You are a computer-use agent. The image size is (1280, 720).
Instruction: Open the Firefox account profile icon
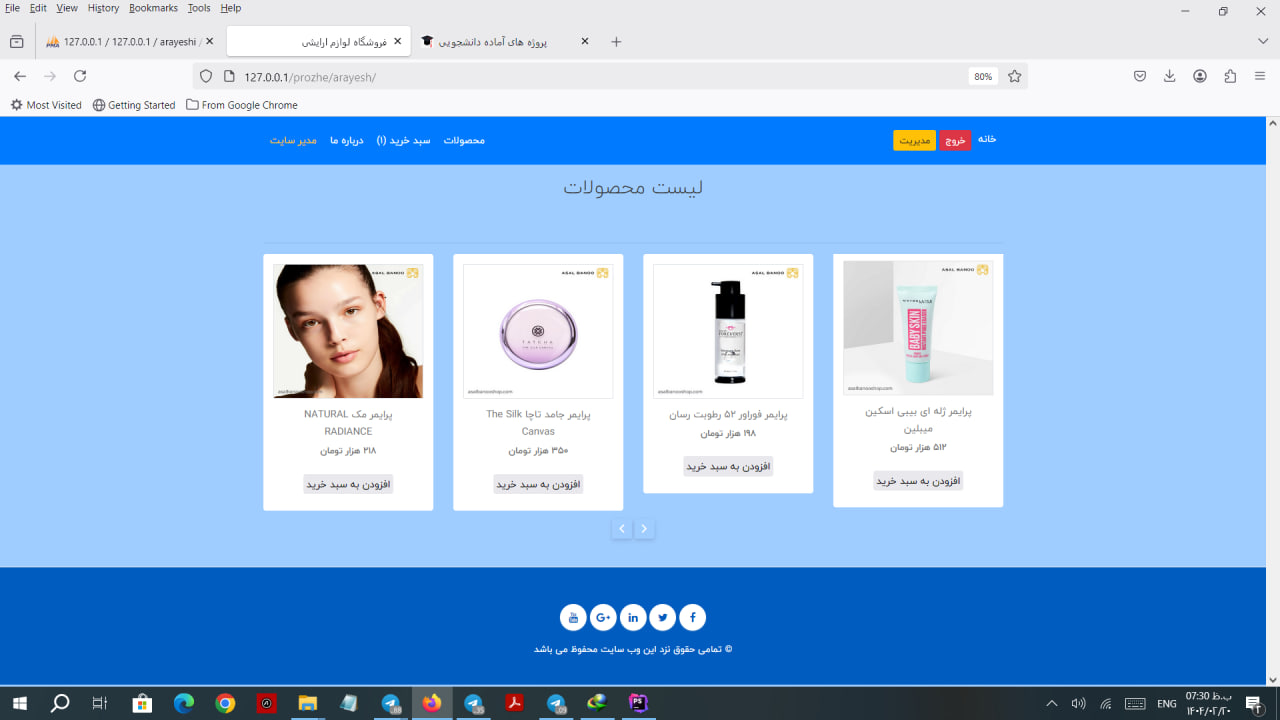coord(1199,75)
